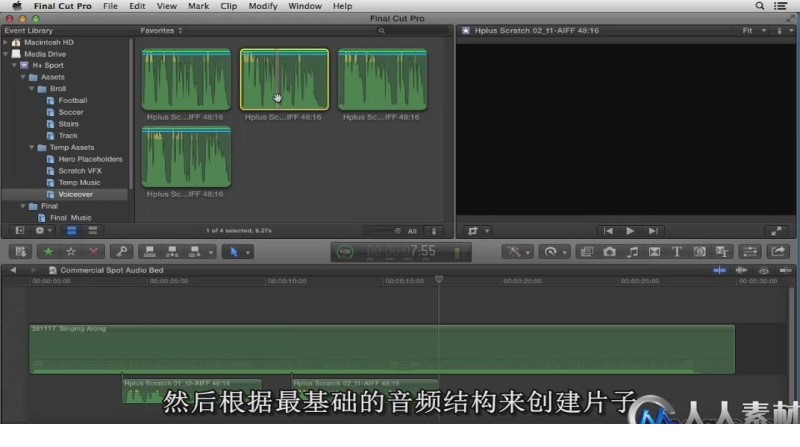Viewport: 800px width, 447px height.
Task: Collapse the Broll folder
Action: [32, 89]
